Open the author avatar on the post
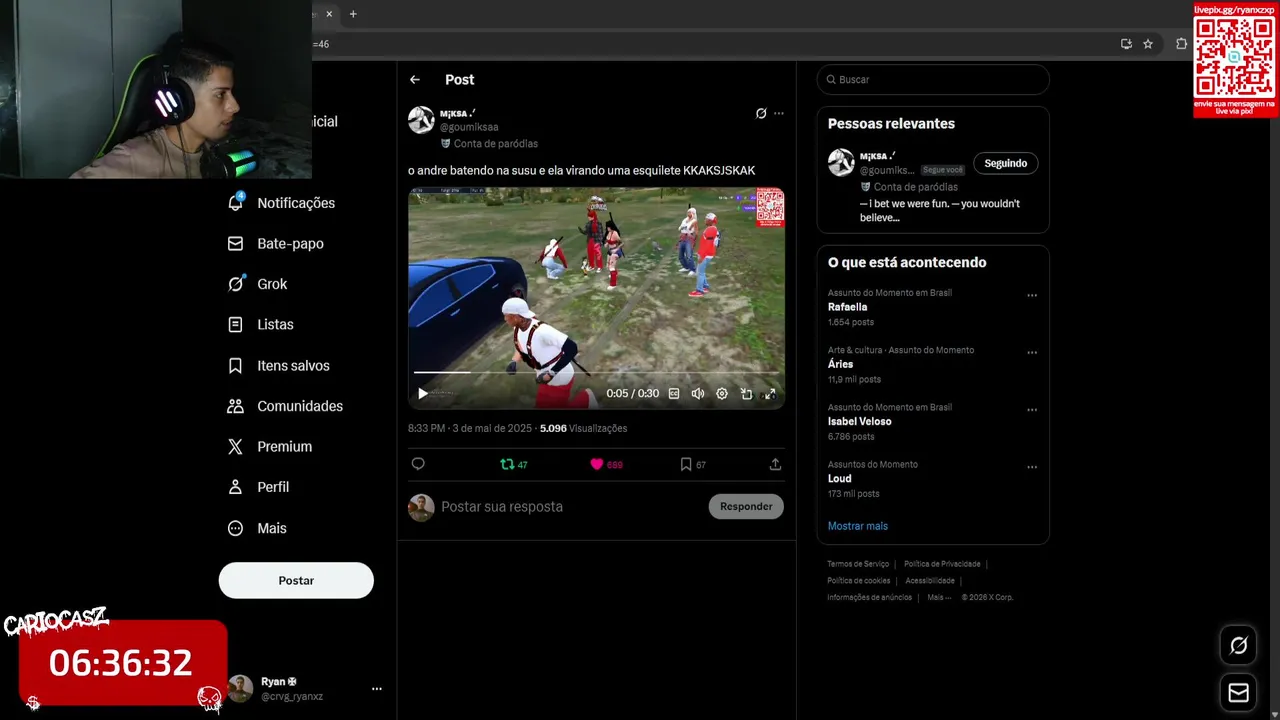Image resolution: width=1280 pixels, height=720 pixels. (421, 120)
